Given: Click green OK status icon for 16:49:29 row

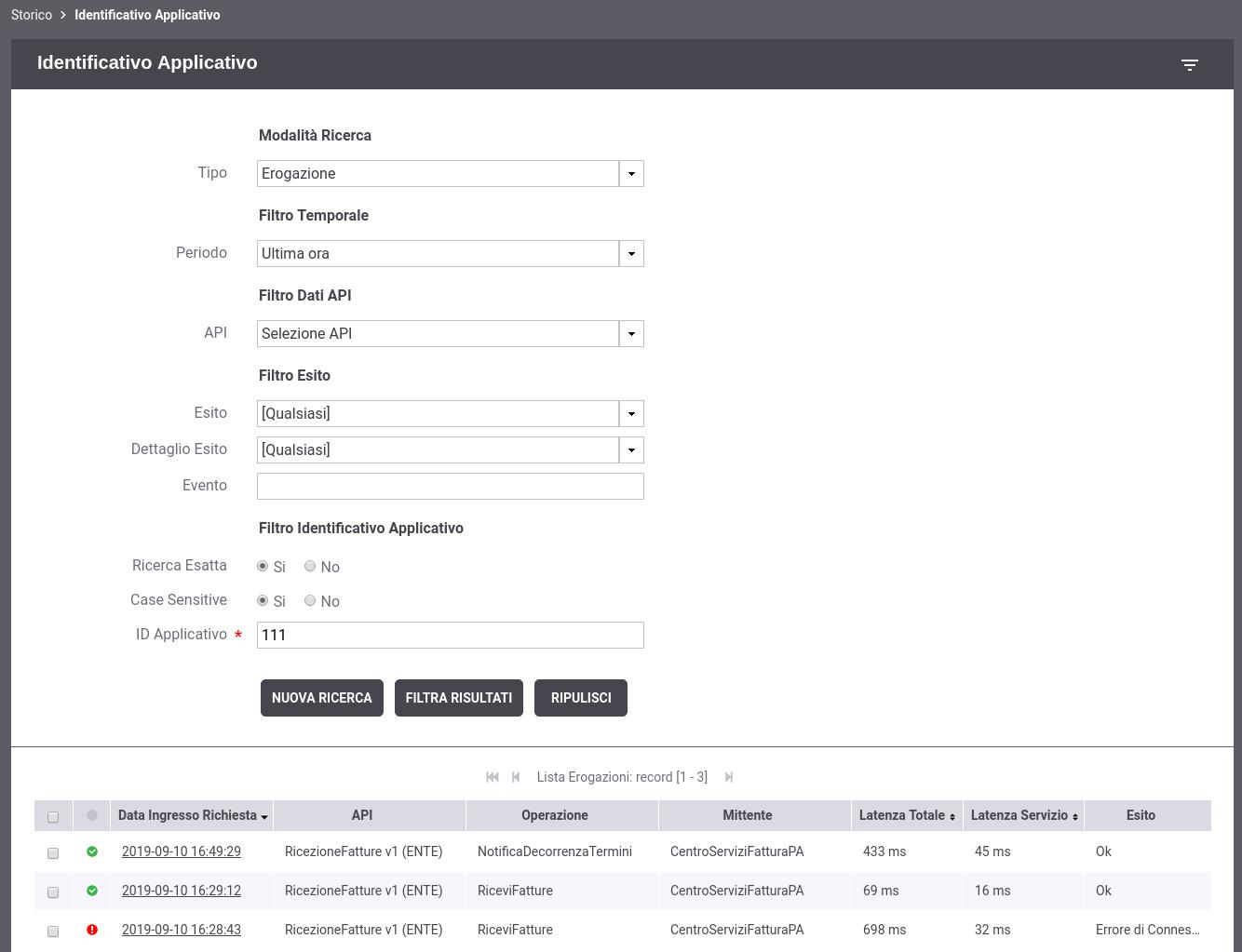Looking at the screenshot, I should 92,851.
